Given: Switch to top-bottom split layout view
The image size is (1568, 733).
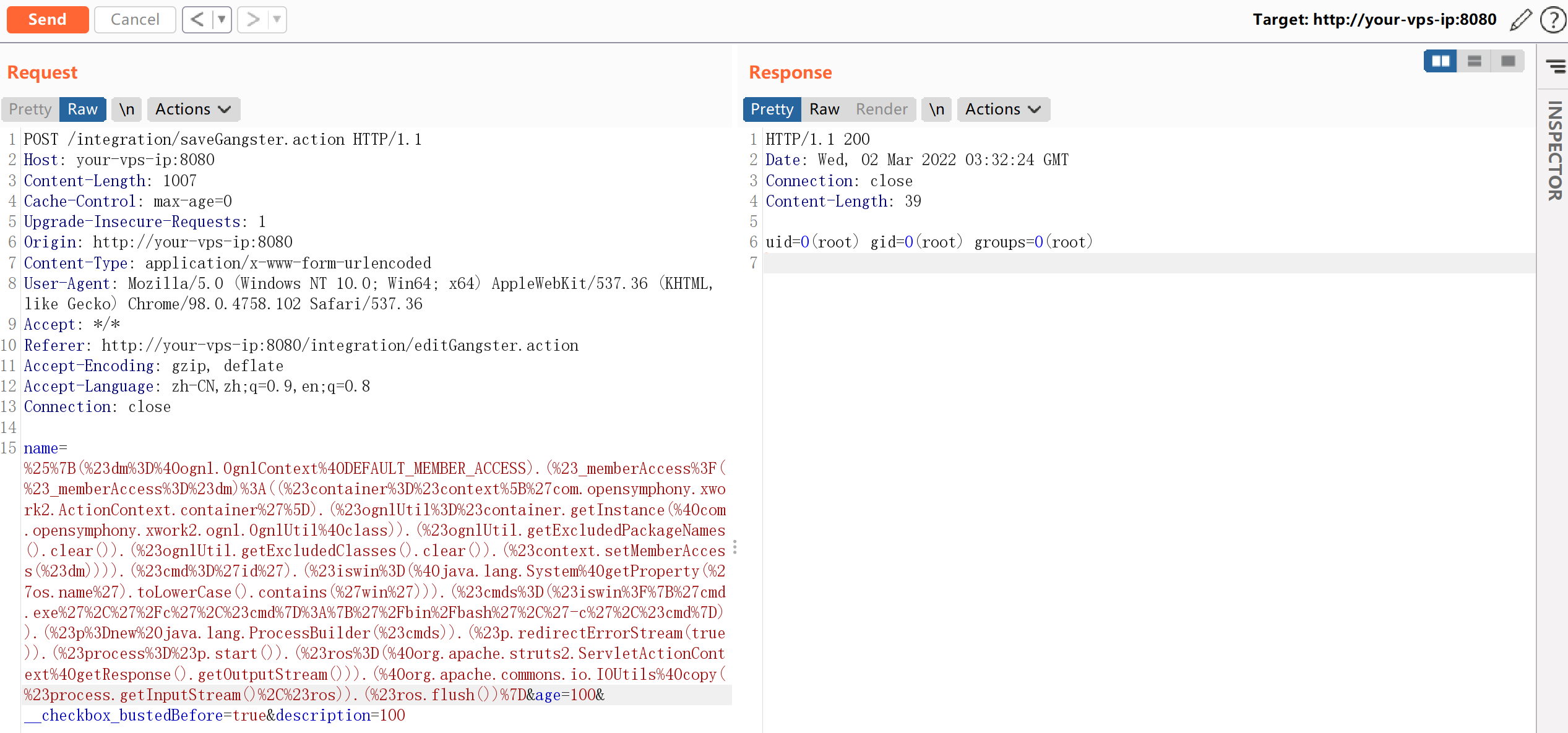Looking at the screenshot, I should coord(1474,61).
